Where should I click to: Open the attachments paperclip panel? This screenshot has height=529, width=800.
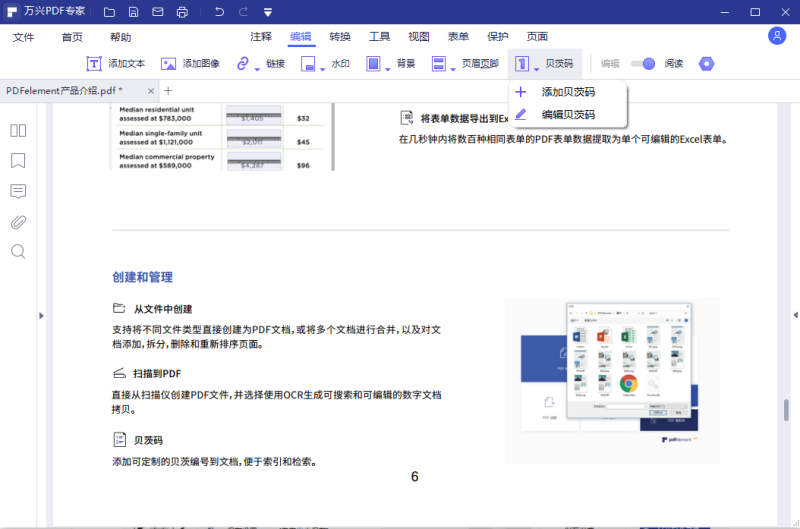(x=18, y=222)
